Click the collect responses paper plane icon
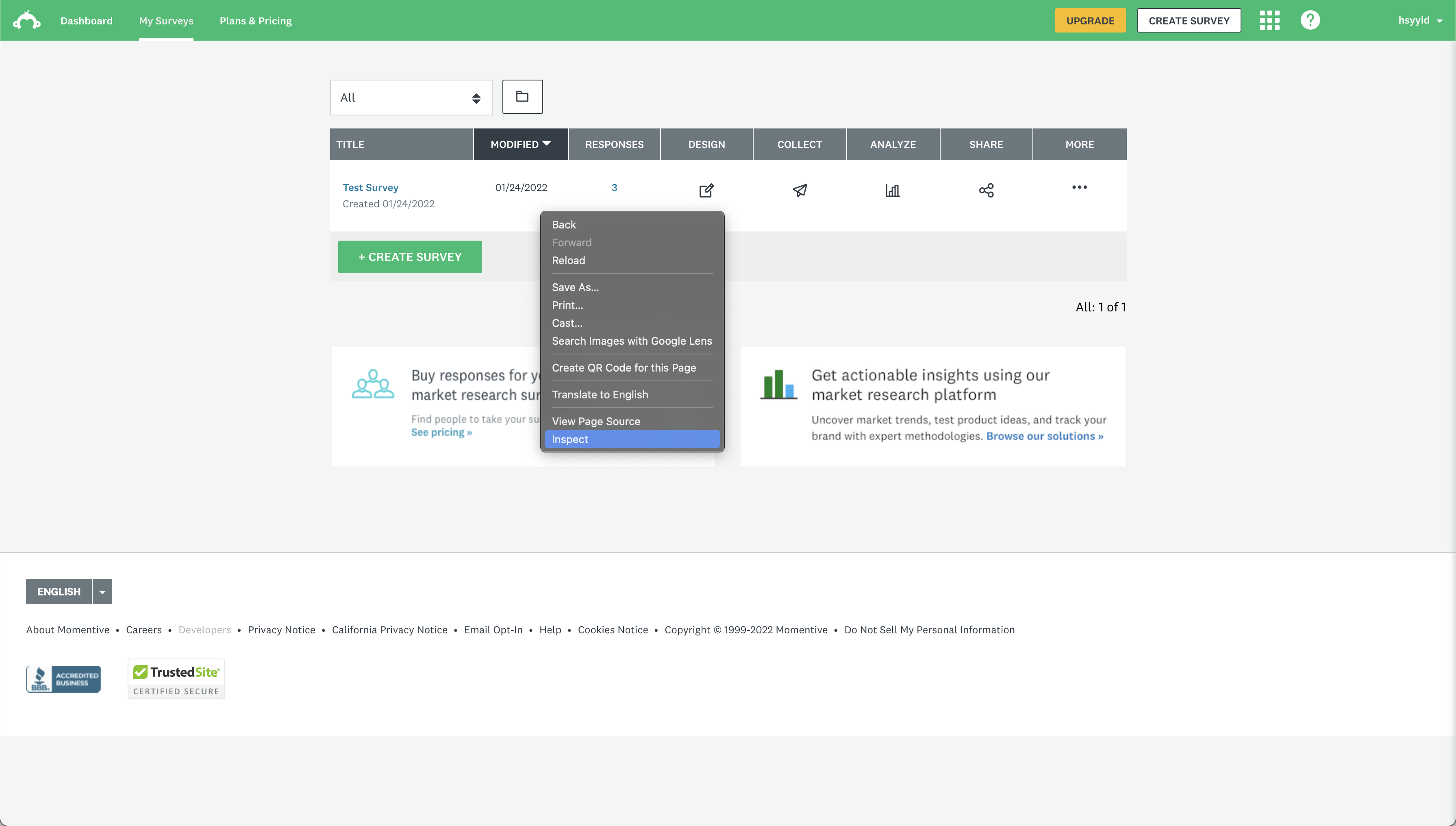The width and height of the screenshot is (1456, 826). pyautogui.click(x=800, y=190)
